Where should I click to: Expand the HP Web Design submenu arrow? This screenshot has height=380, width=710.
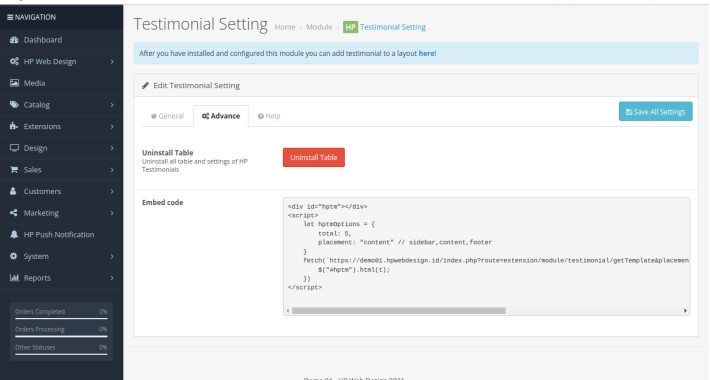pos(112,62)
